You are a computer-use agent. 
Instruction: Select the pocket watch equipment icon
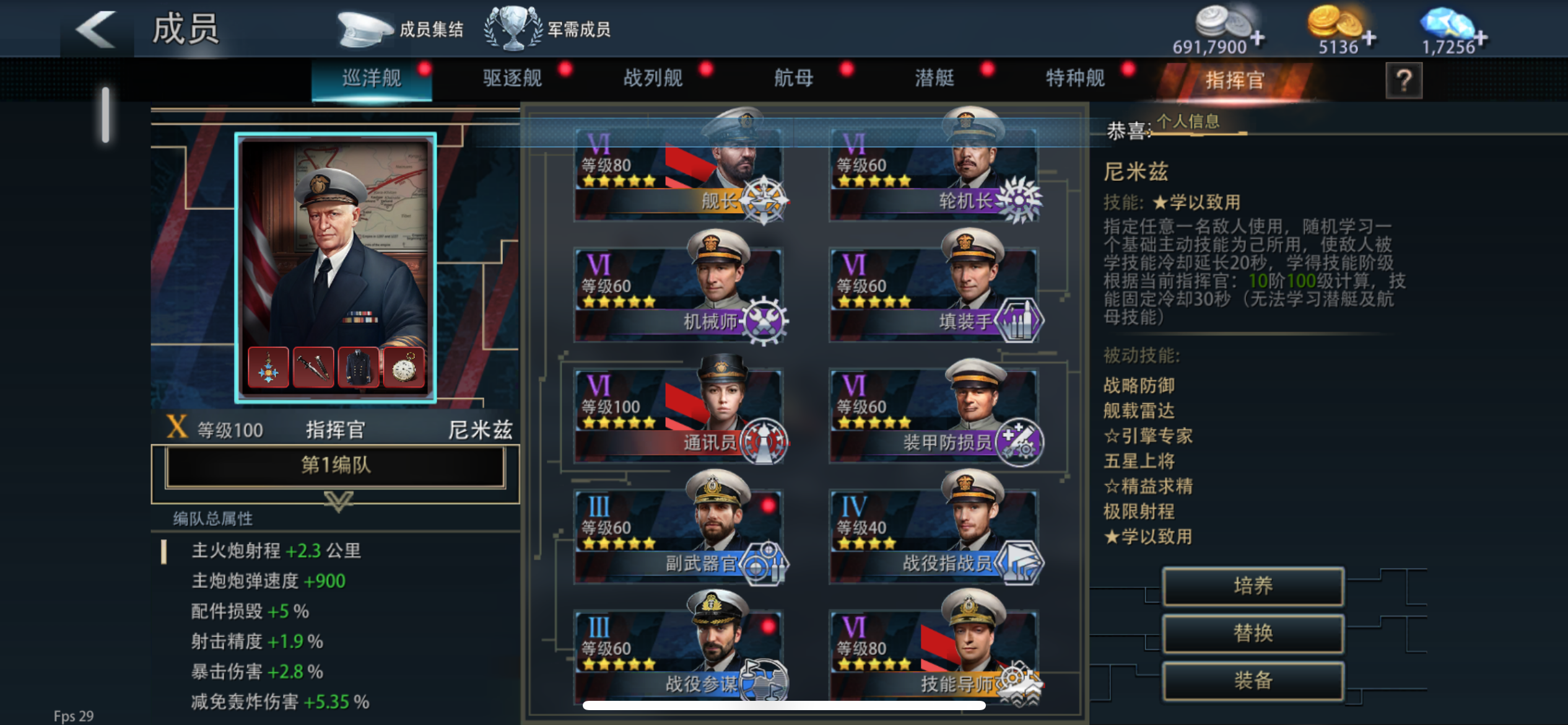[404, 367]
